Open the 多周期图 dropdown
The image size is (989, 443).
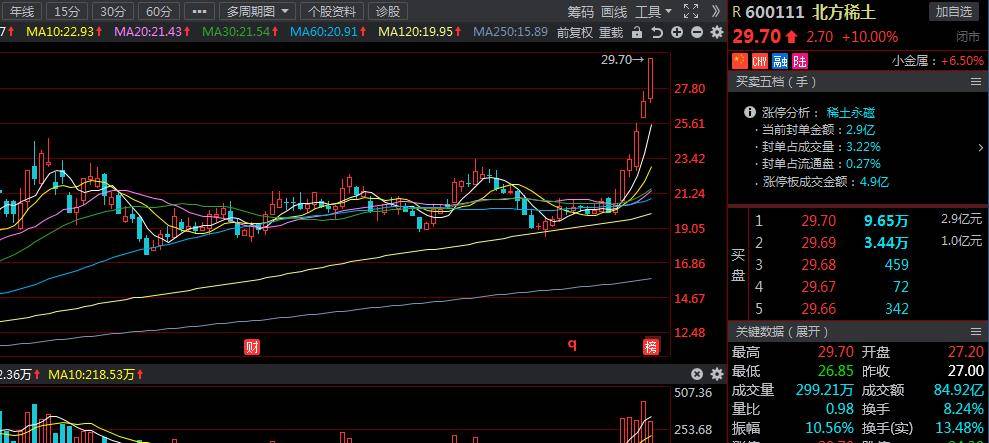[x=258, y=11]
